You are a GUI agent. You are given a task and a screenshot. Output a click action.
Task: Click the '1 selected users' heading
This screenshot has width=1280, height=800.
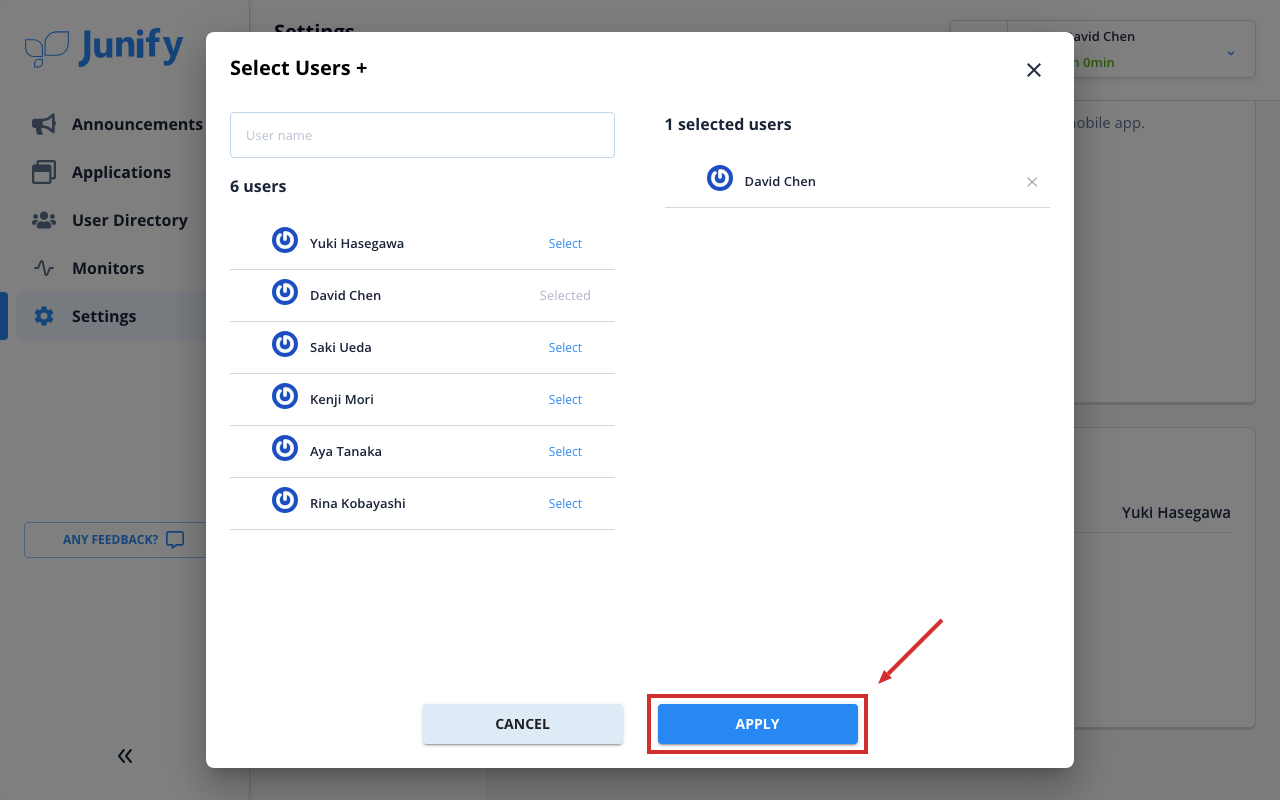[x=728, y=125]
